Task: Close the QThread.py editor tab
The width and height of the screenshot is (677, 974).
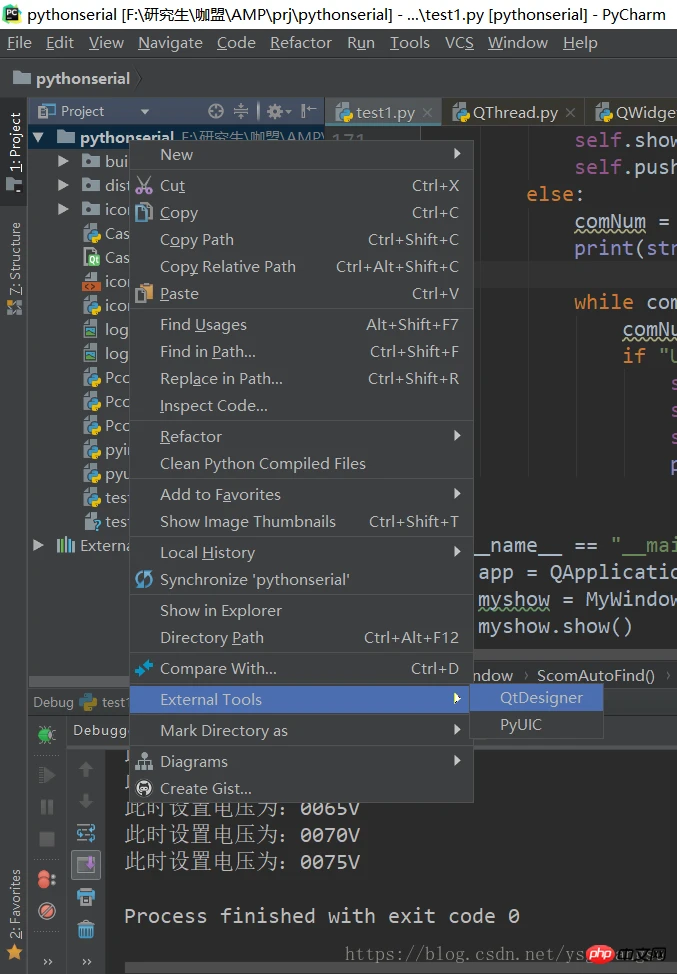Action: pos(570,112)
